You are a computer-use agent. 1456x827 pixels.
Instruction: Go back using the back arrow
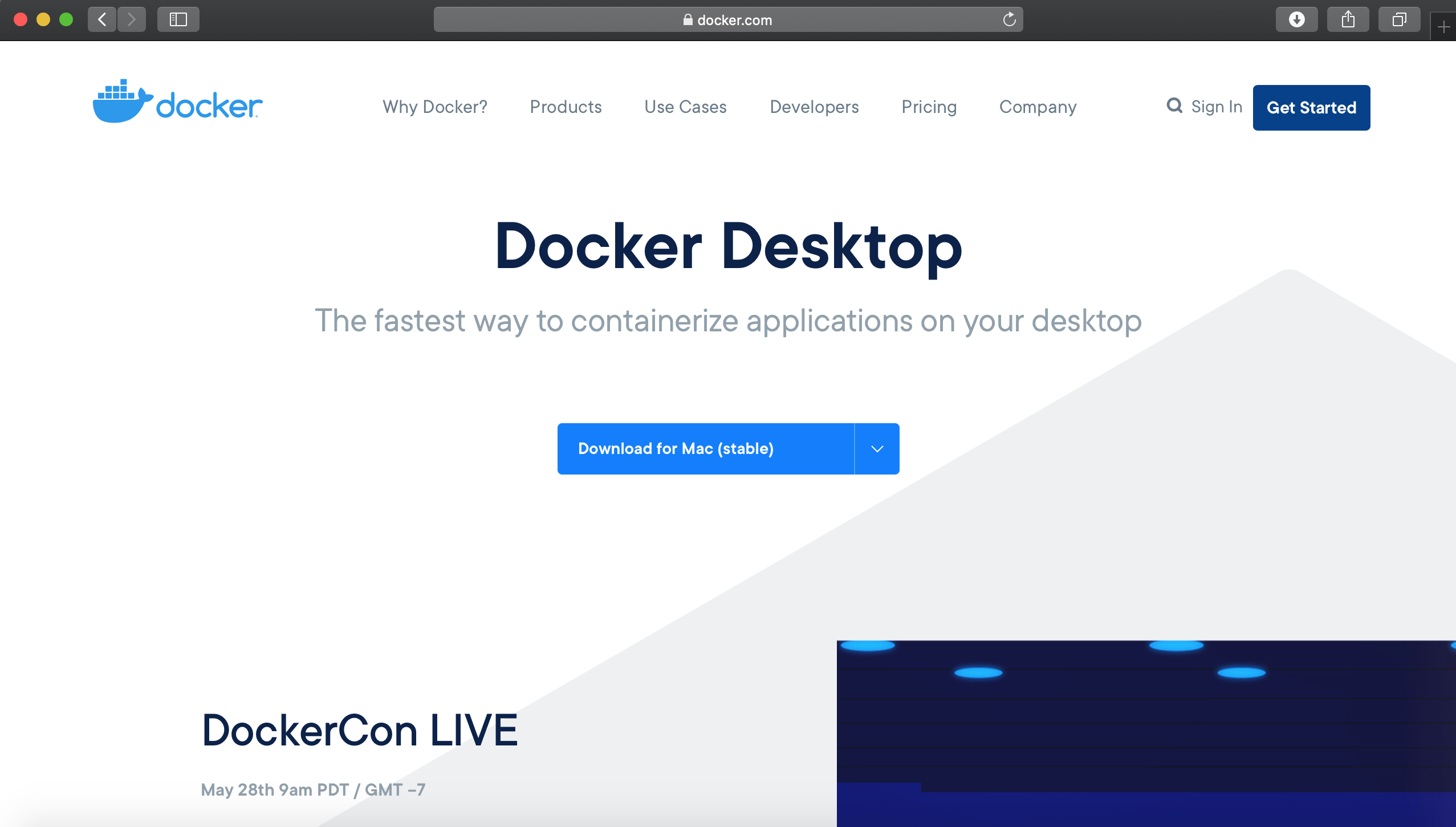pyautogui.click(x=103, y=20)
